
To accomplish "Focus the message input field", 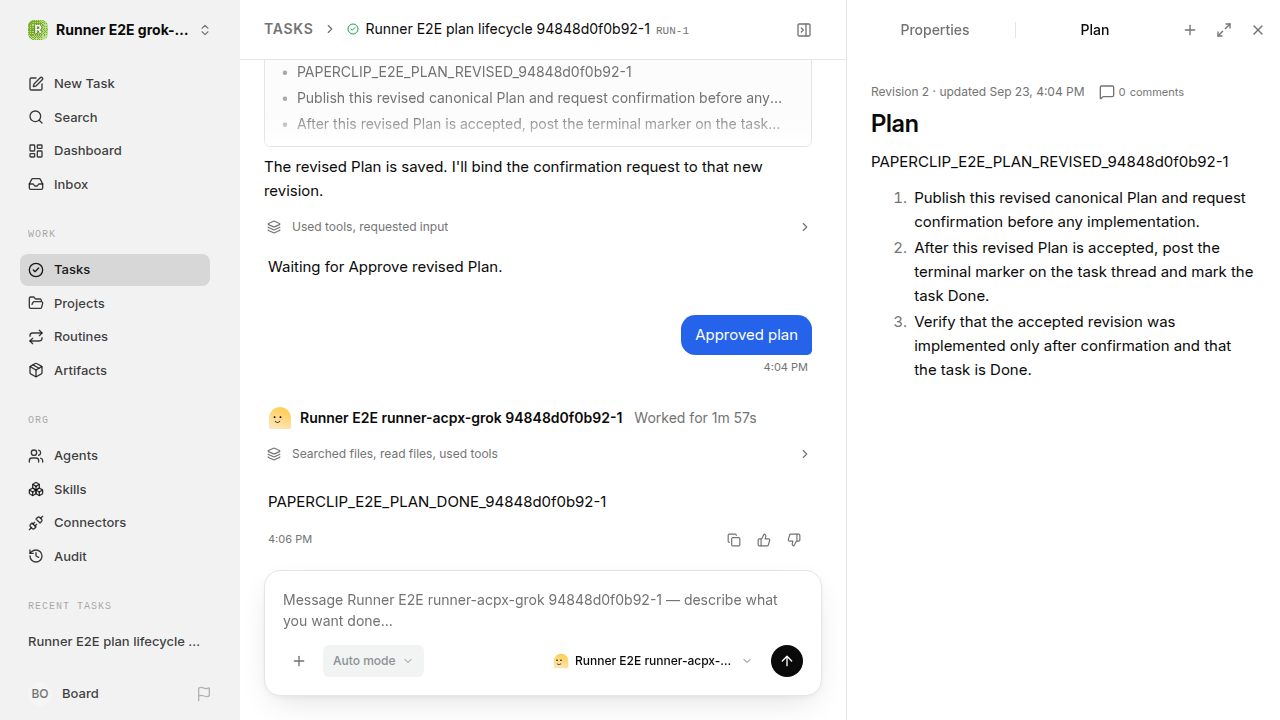I will 542,609.
